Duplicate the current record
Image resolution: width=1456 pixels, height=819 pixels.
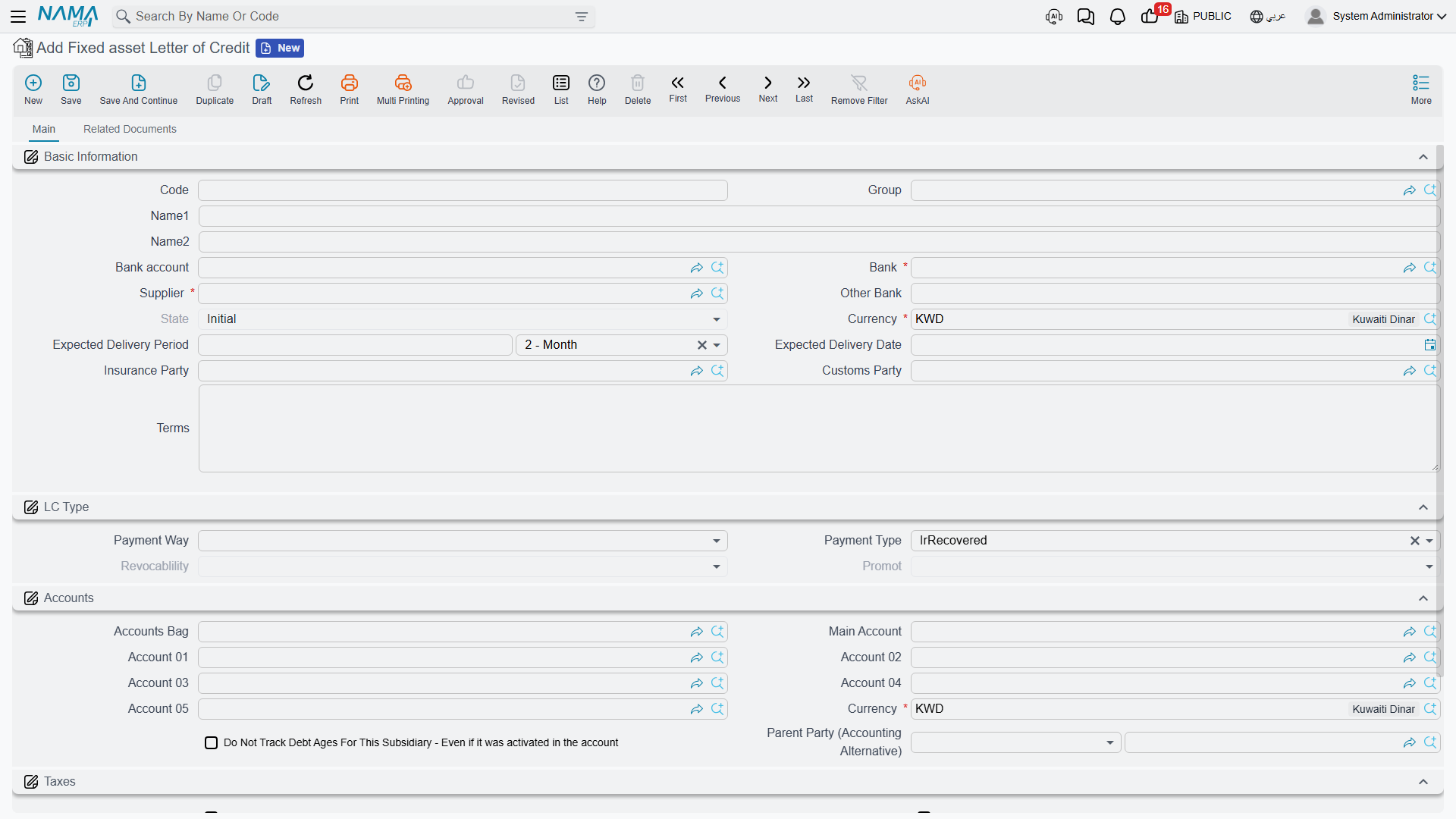pos(215,89)
